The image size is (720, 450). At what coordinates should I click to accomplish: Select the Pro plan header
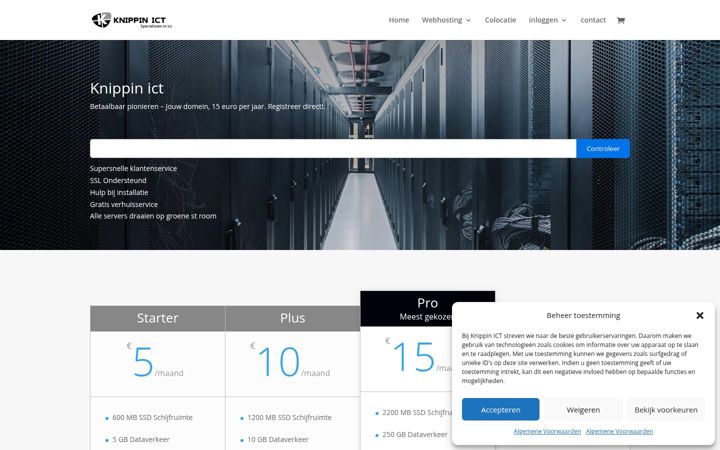(x=428, y=309)
